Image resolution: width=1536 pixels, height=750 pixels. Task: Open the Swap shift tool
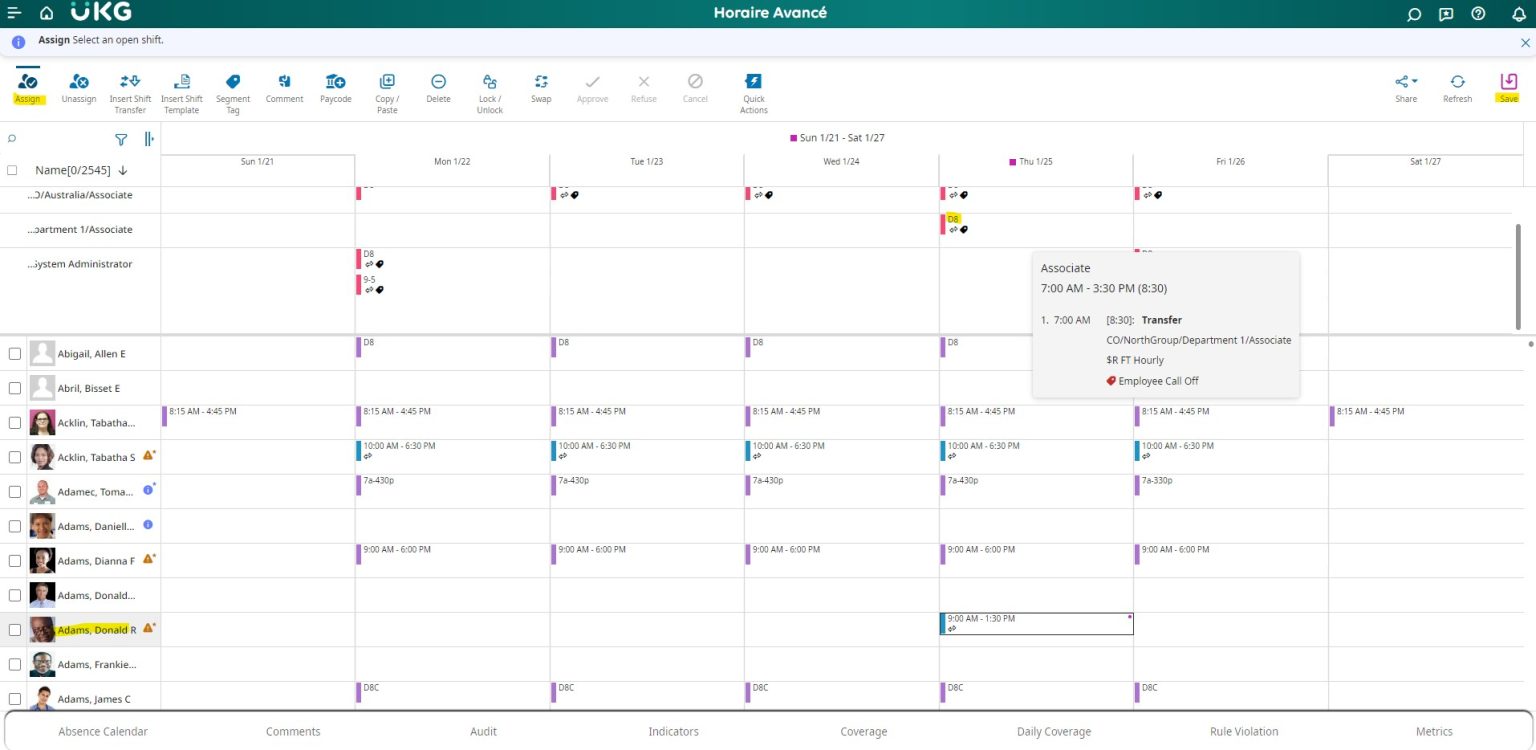[x=540, y=88]
